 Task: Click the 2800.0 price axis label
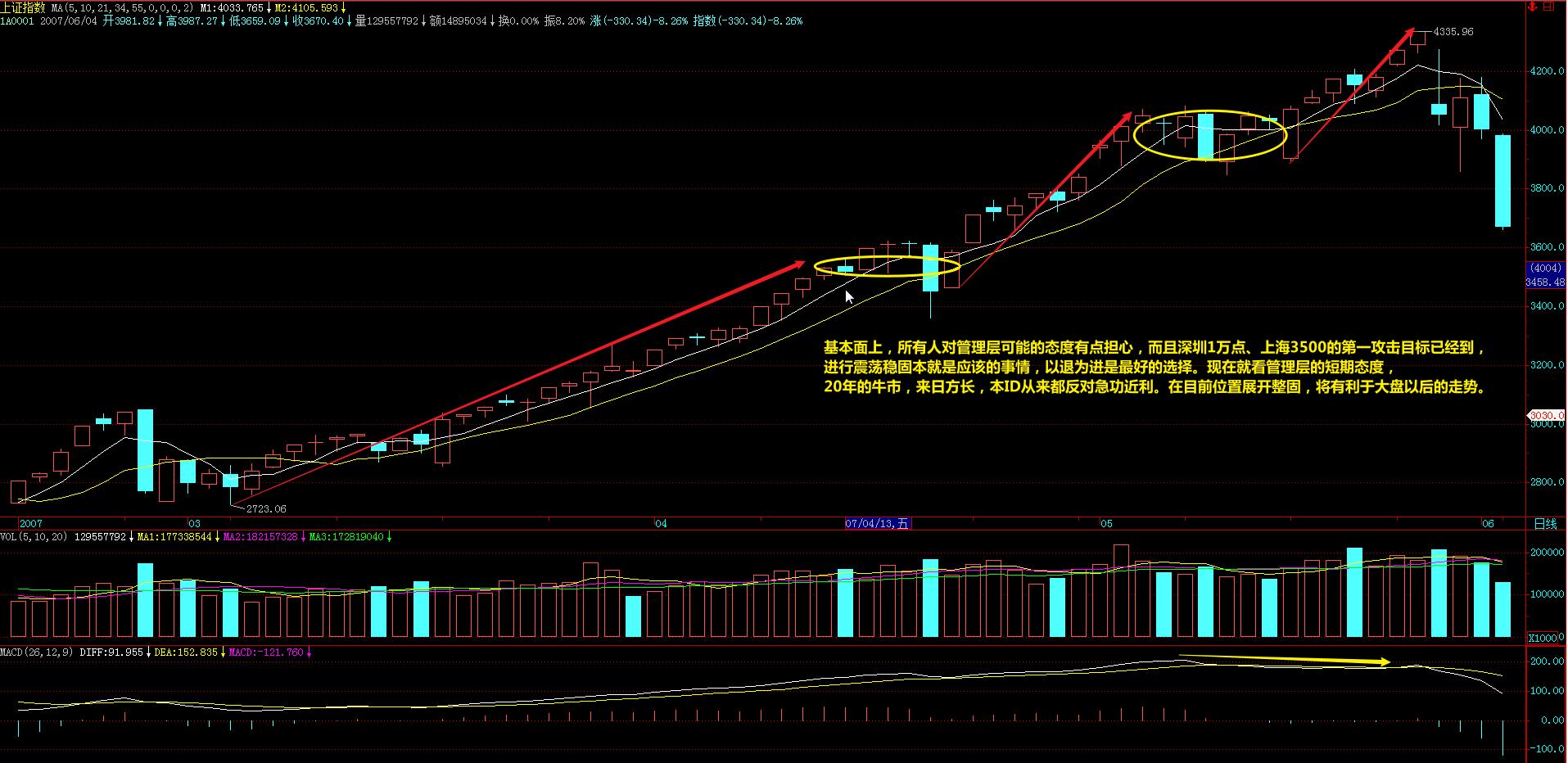1547,482
